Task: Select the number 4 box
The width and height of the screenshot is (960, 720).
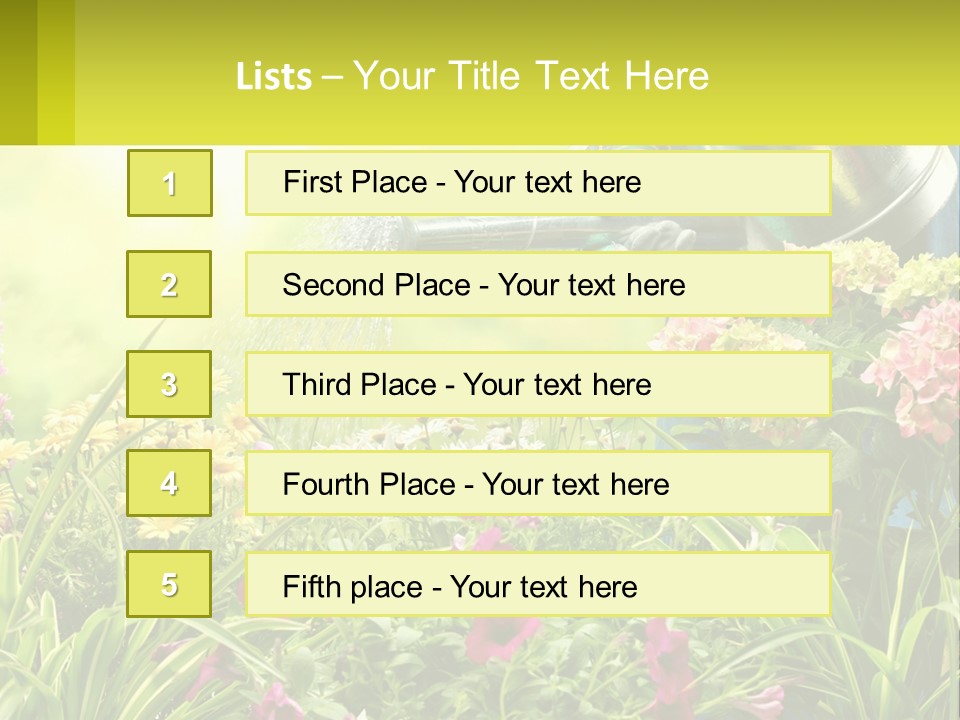Action: coord(169,483)
